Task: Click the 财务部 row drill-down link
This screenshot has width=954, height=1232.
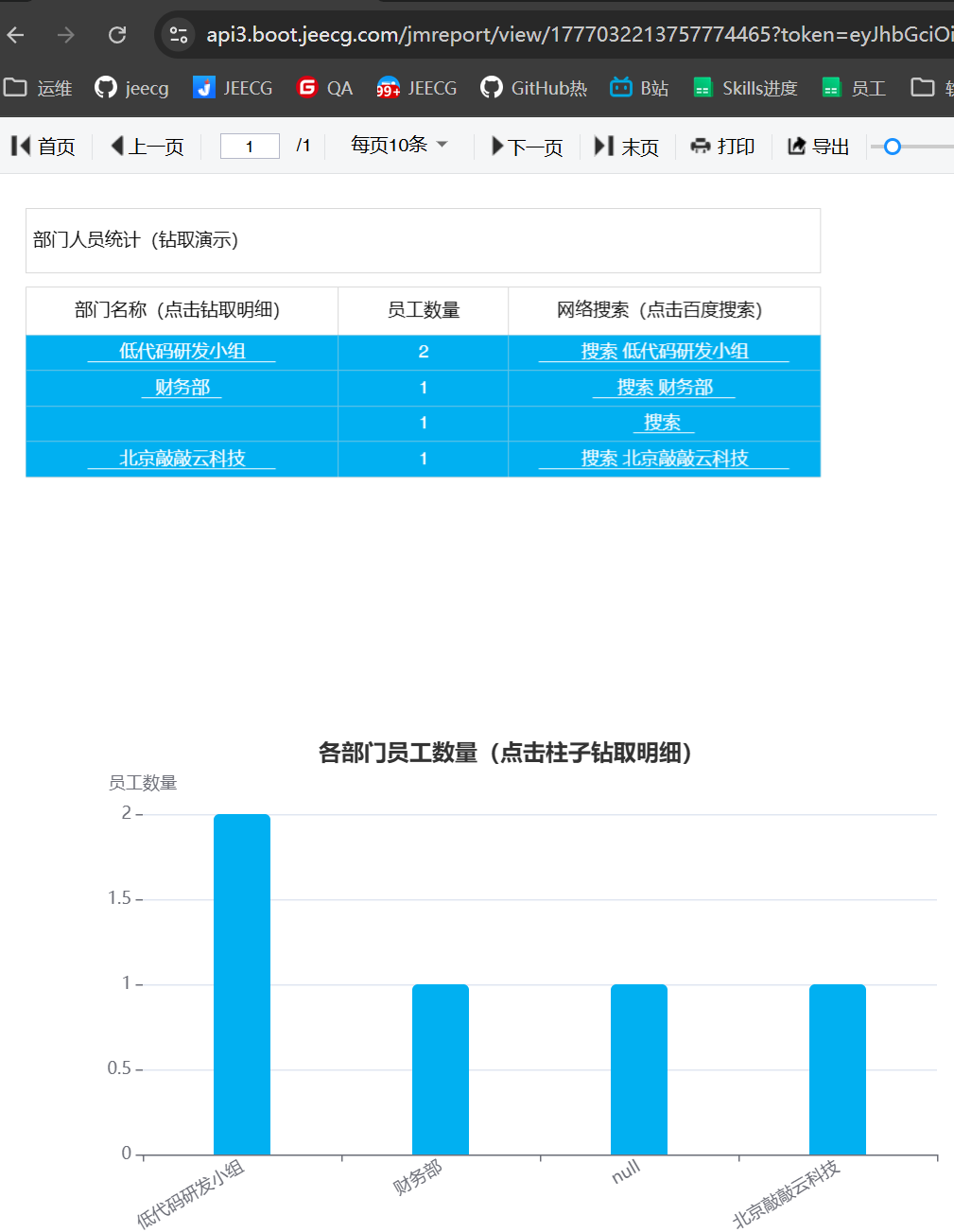Action: pyautogui.click(x=182, y=387)
